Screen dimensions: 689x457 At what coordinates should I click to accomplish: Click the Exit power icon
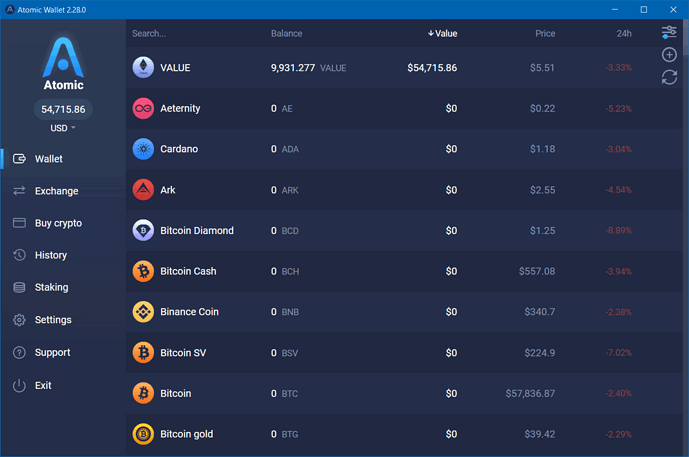pyautogui.click(x=19, y=385)
